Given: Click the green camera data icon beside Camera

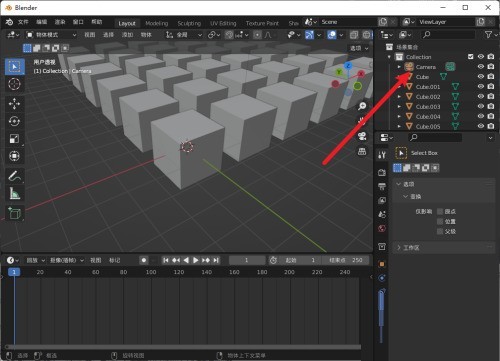Looking at the screenshot, I should point(450,67).
